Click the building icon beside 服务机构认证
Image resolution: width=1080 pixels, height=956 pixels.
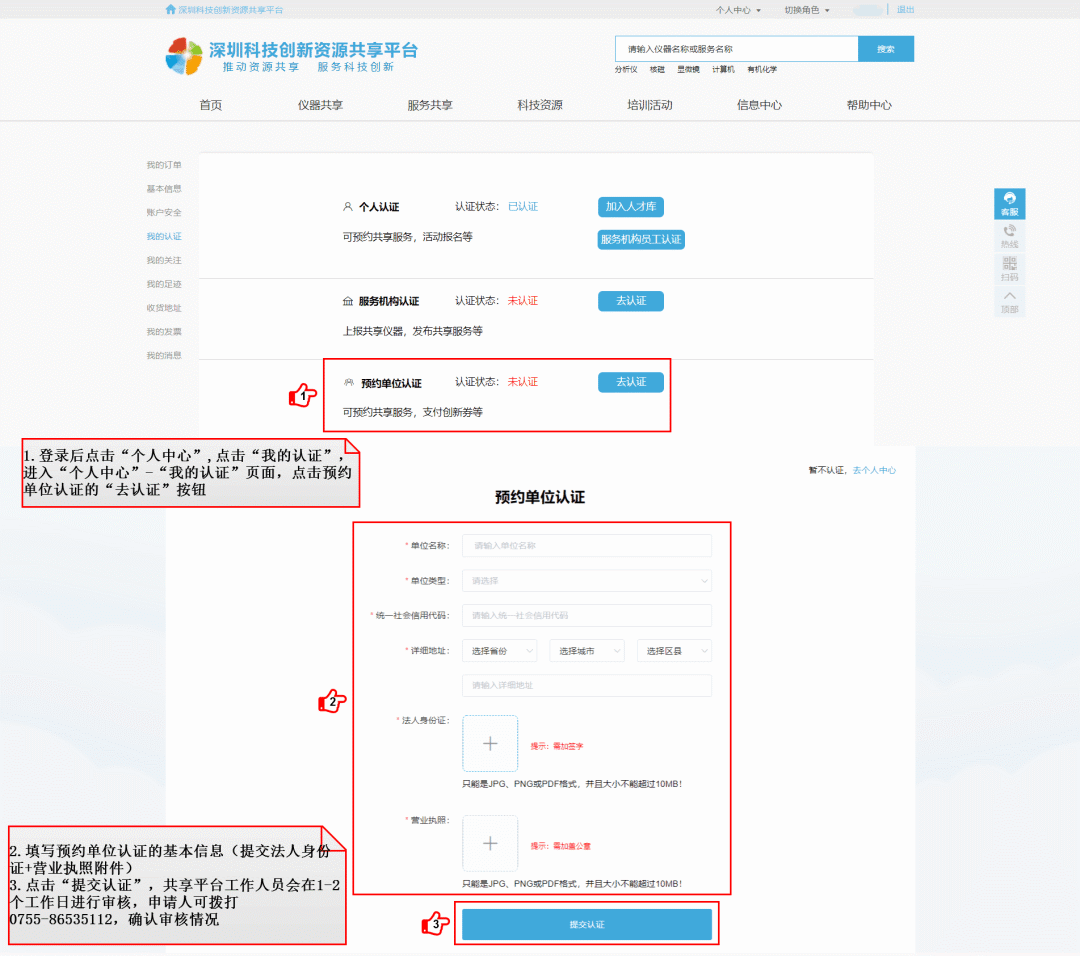pyautogui.click(x=348, y=299)
